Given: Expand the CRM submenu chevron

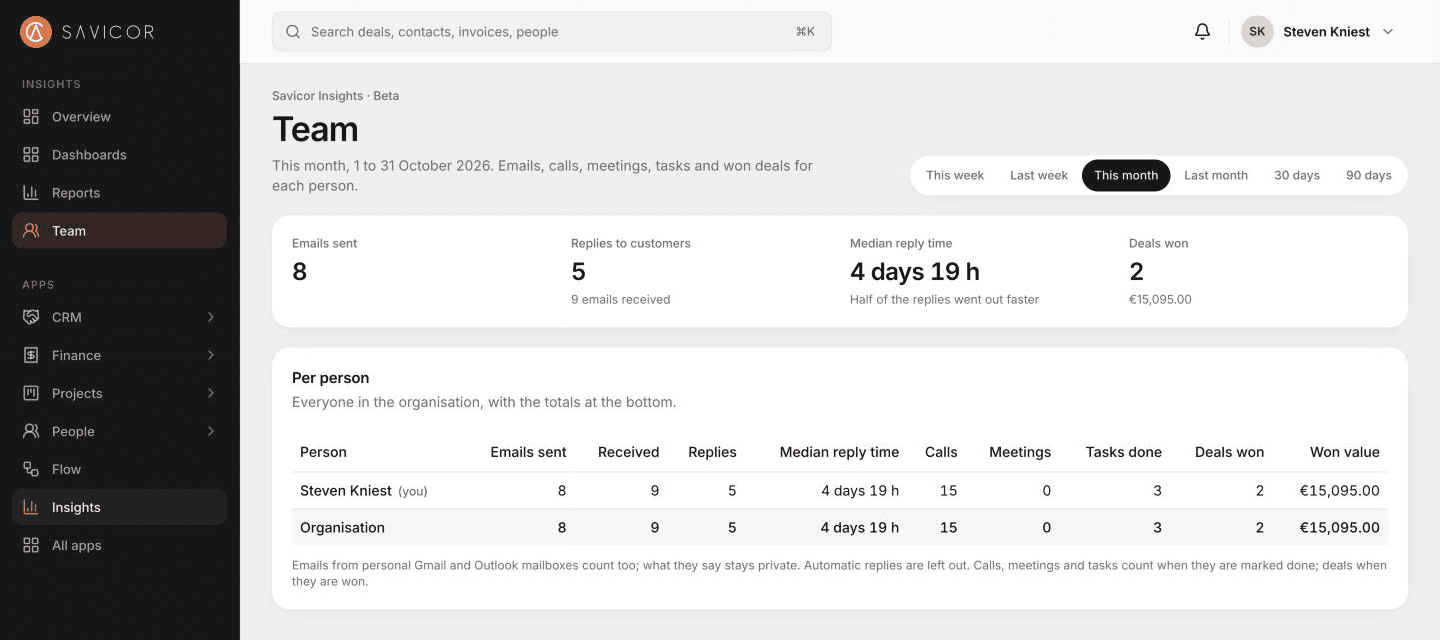Looking at the screenshot, I should point(211,317).
